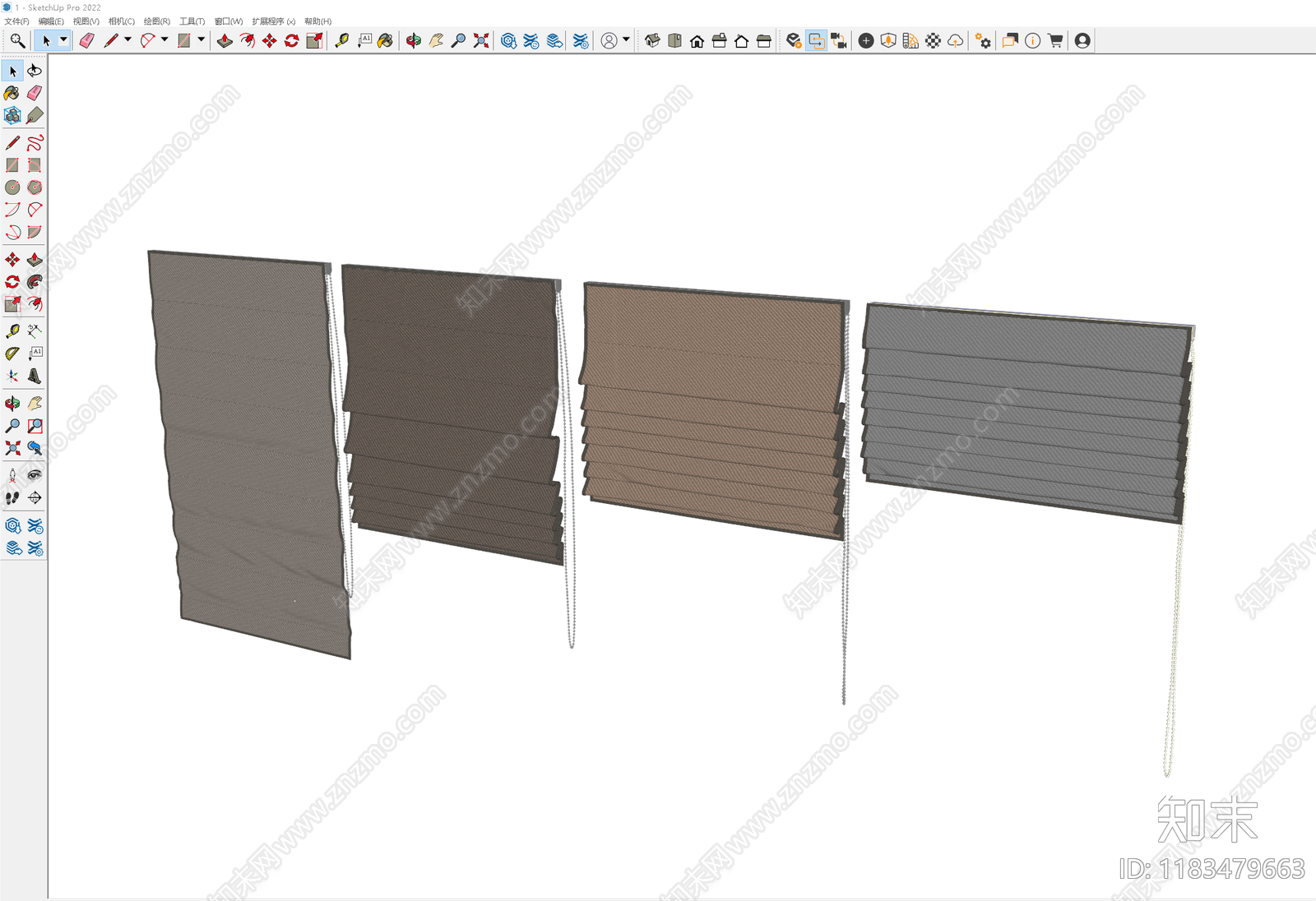
Task: Select the Rotated Rectangle tool
Action: [x=35, y=165]
